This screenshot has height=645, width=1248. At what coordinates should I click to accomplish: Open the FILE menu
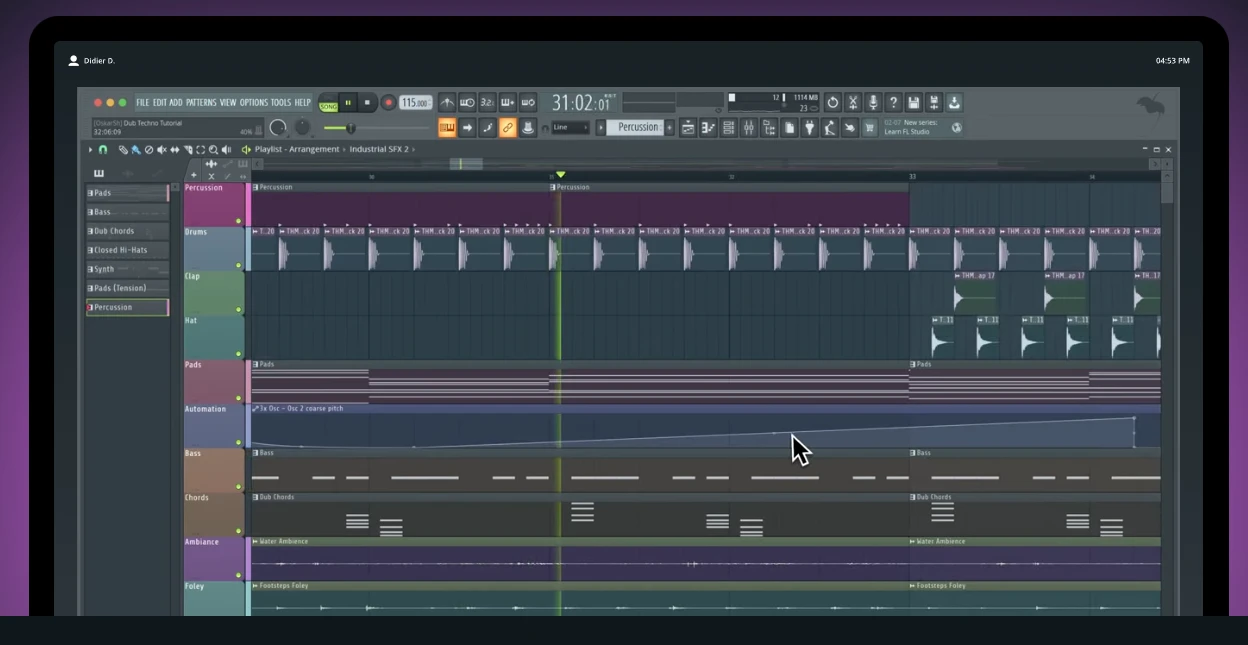pyautogui.click(x=143, y=102)
